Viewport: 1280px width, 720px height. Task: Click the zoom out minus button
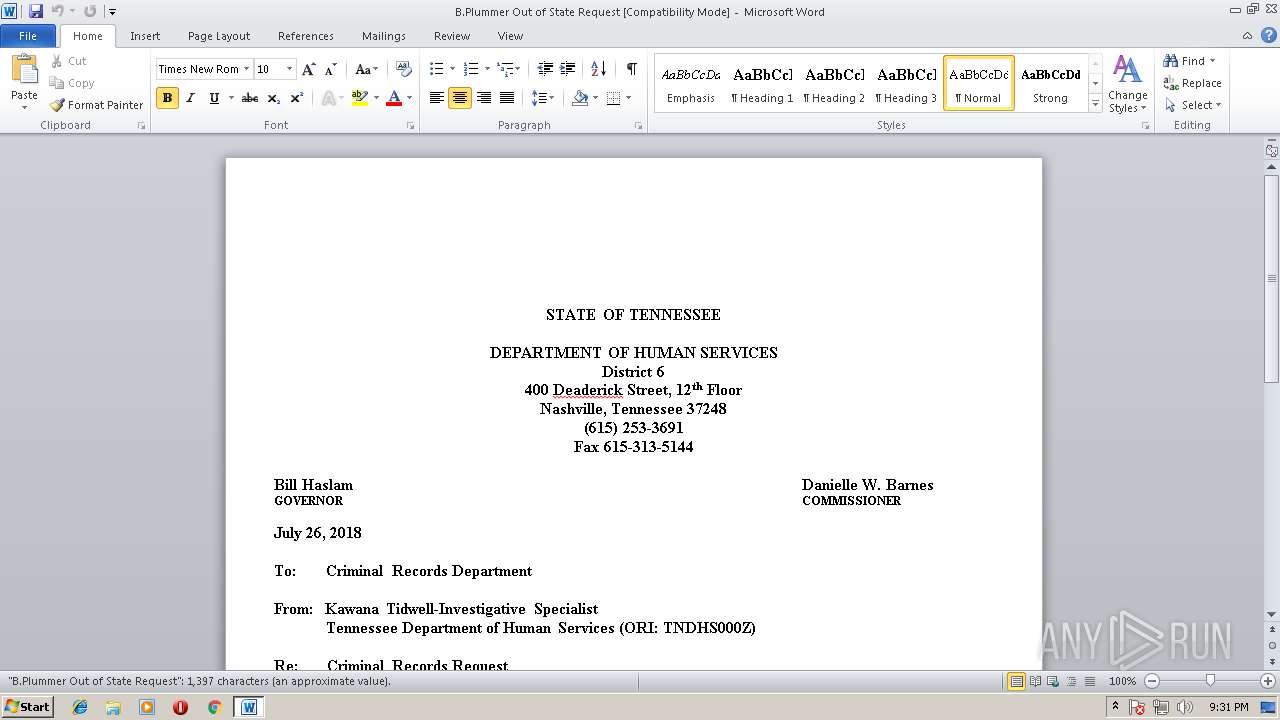click(1151, 681)
